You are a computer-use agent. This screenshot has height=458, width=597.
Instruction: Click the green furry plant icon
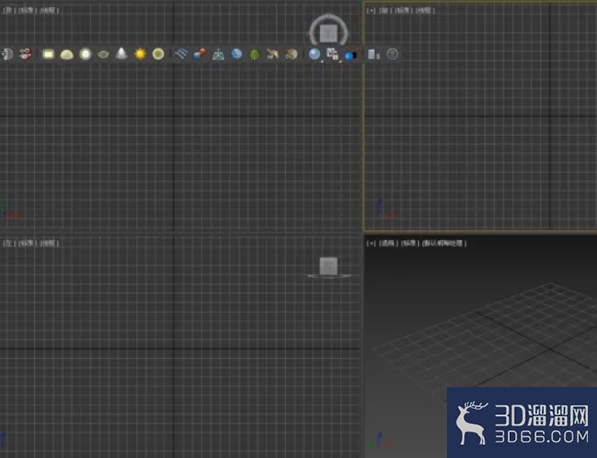click(x=255, y=54)
